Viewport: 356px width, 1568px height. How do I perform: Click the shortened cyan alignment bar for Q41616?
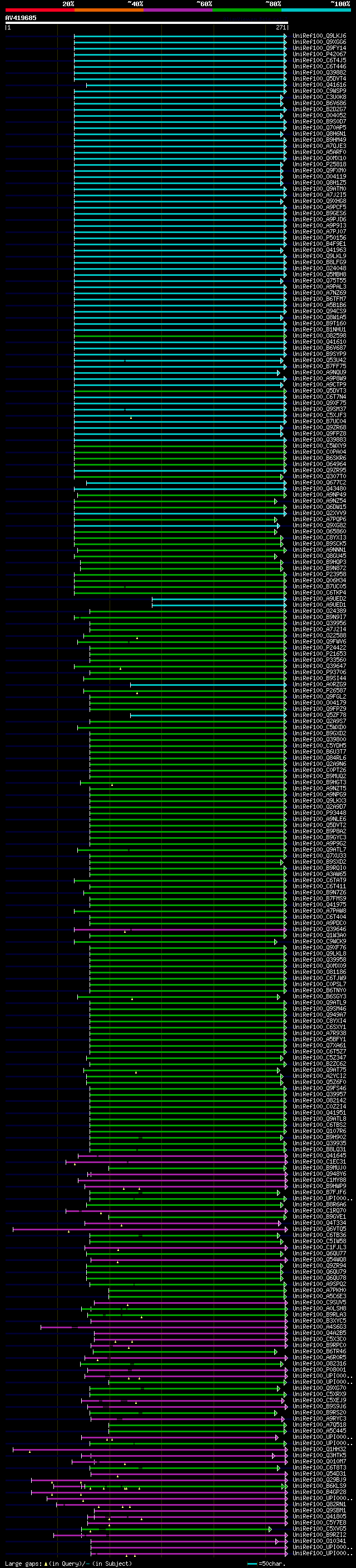(186, 85)
